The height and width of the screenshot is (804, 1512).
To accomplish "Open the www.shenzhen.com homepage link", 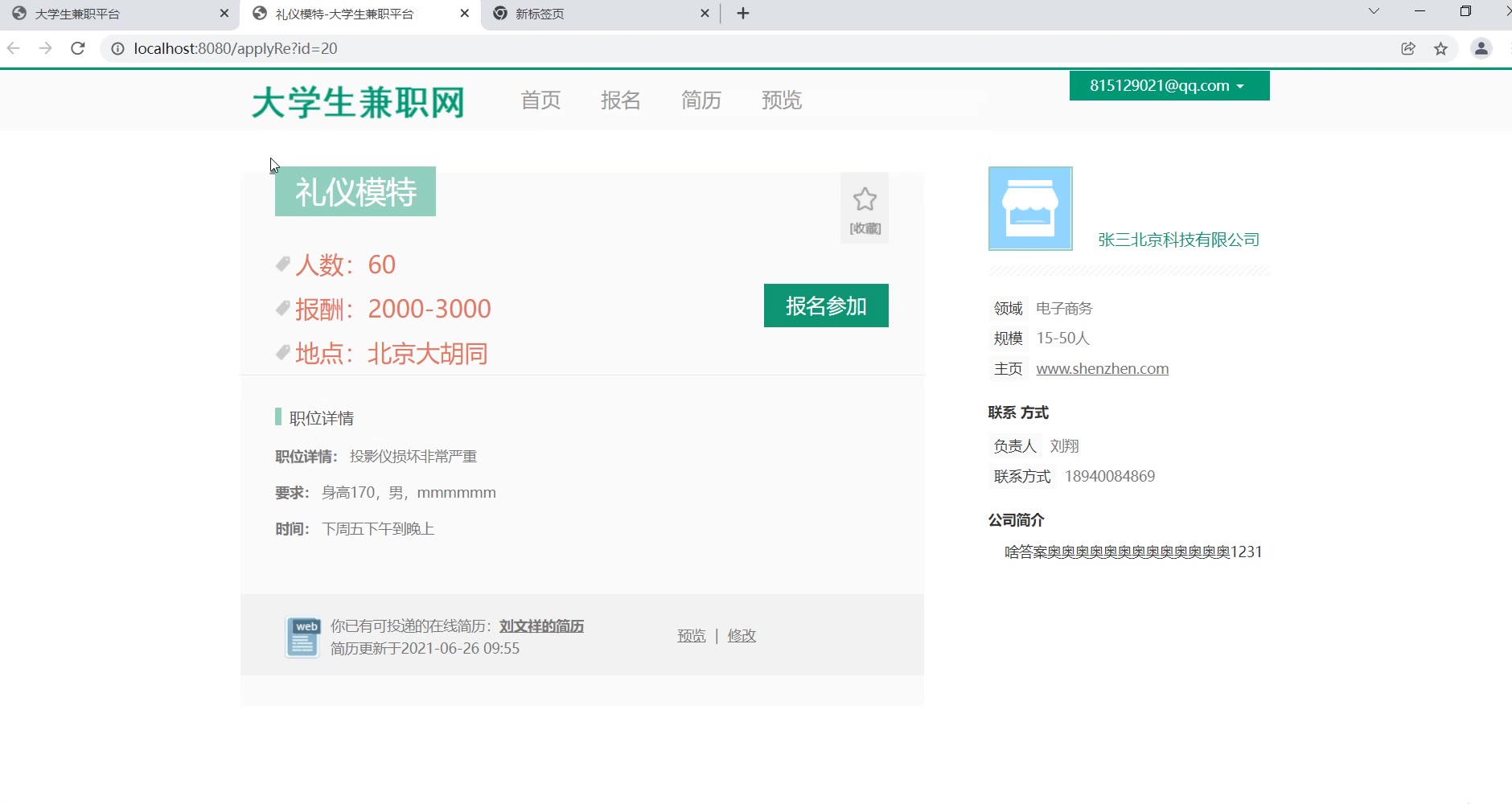I will click(x=1102, y=369).
